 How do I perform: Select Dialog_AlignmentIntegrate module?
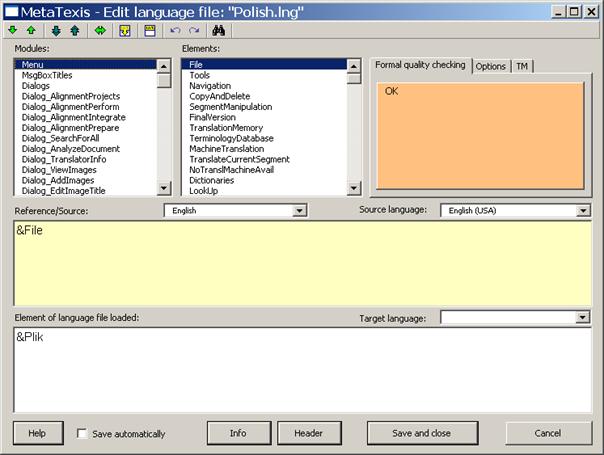coord(86,117)
